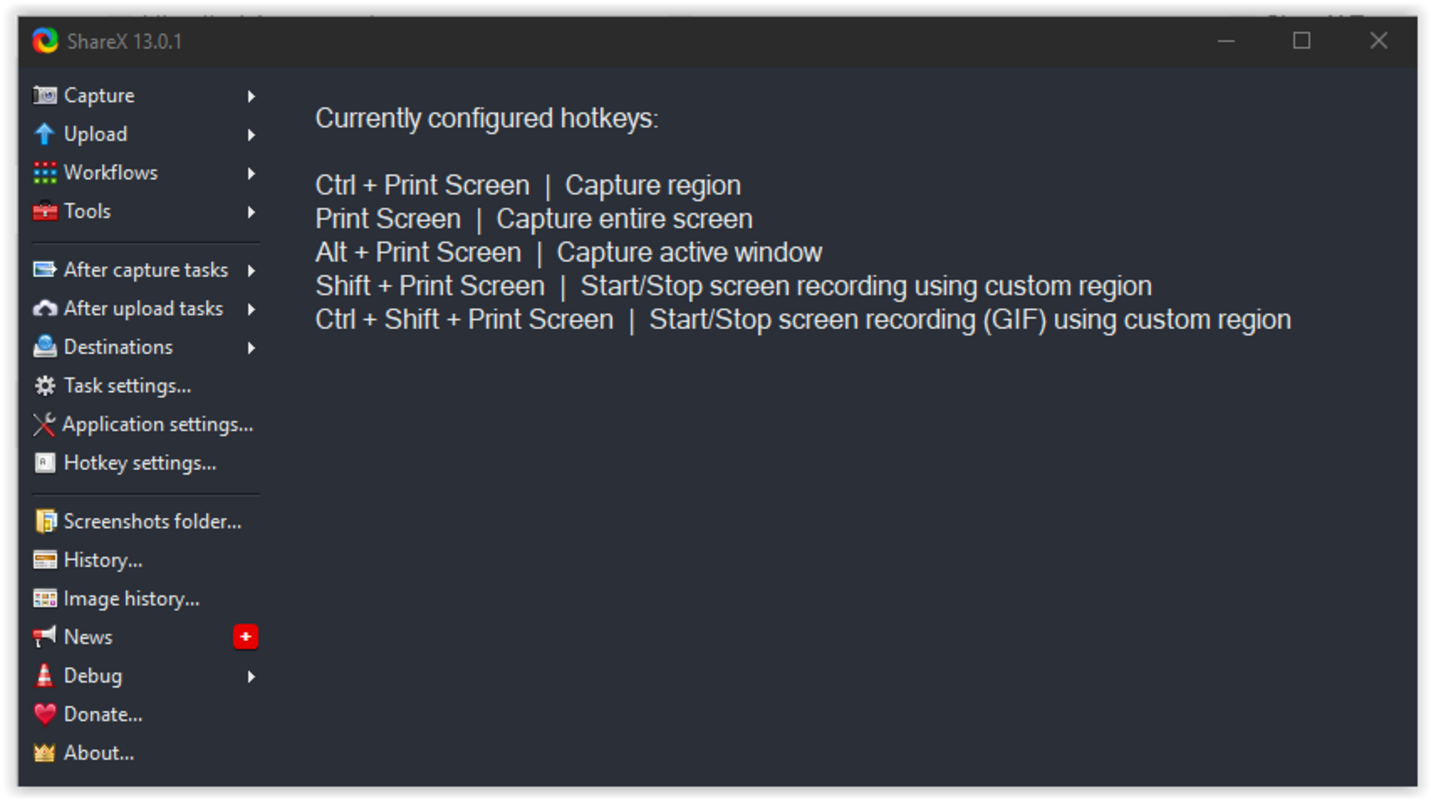The image size is (1431, 800).
Task: Click the Task settings gear icon
Action: tap(45, 386)
